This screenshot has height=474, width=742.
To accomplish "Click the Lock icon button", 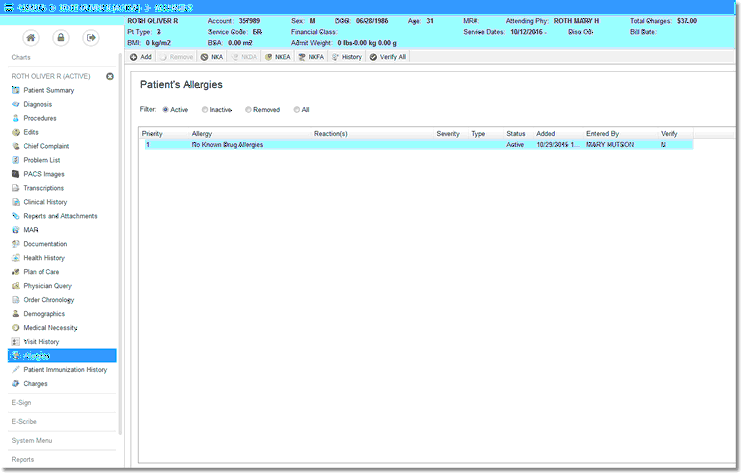I will tap(61, 38).
